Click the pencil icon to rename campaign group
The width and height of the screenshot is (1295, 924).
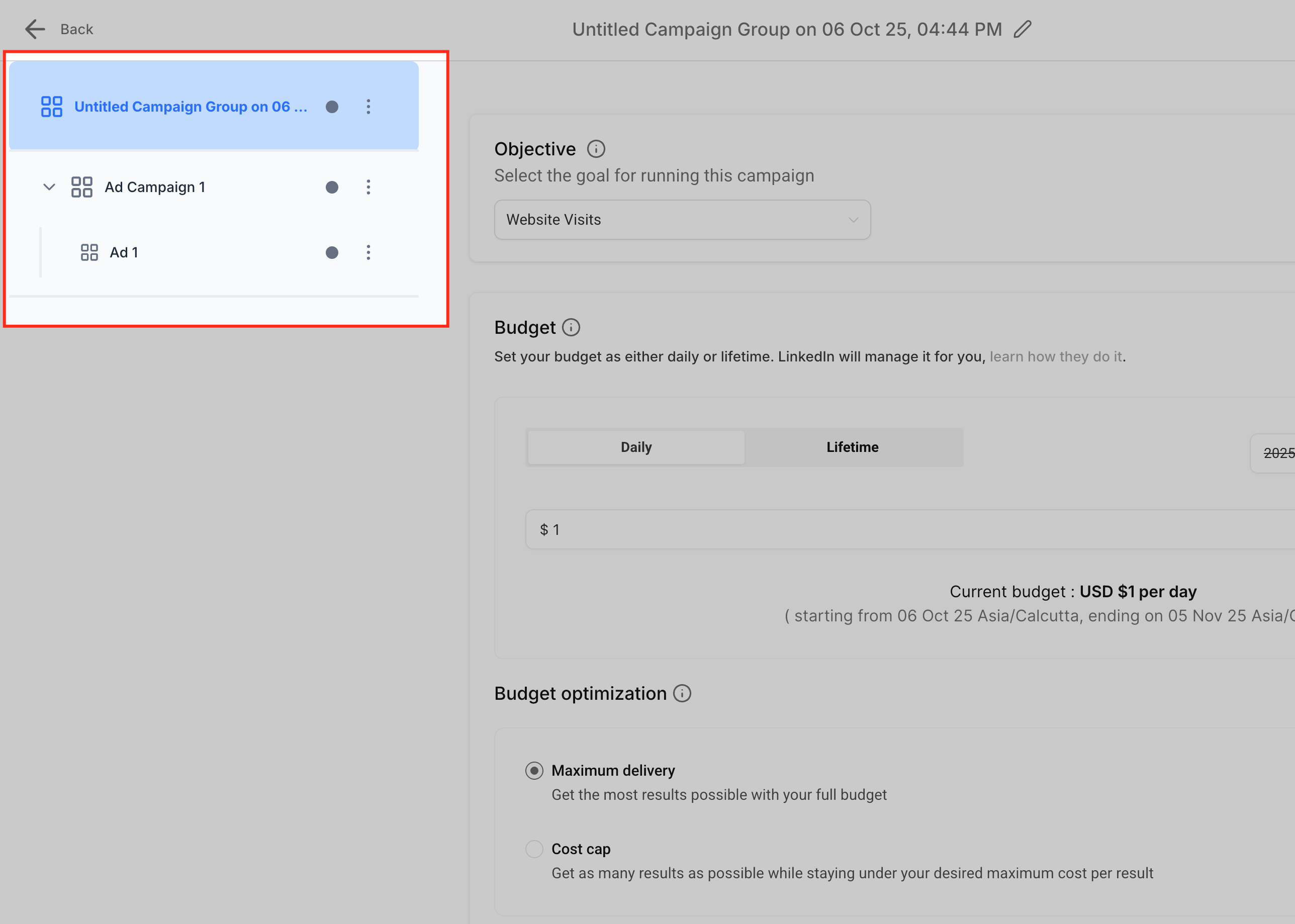tap(1023, 29)
